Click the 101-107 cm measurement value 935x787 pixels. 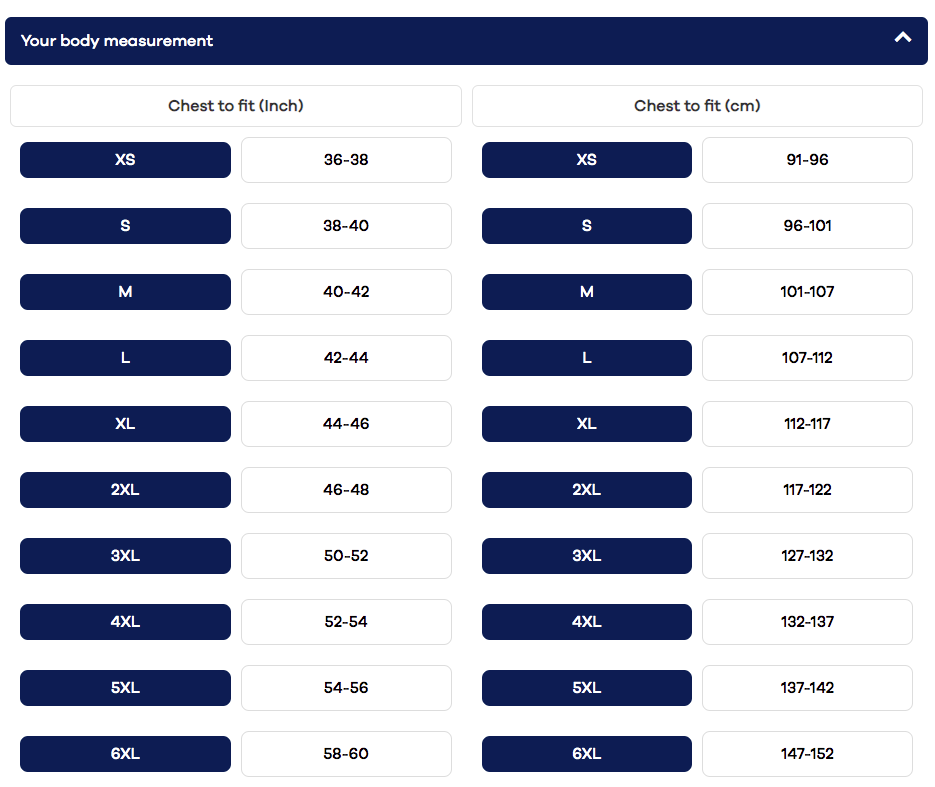click(807, 292)
